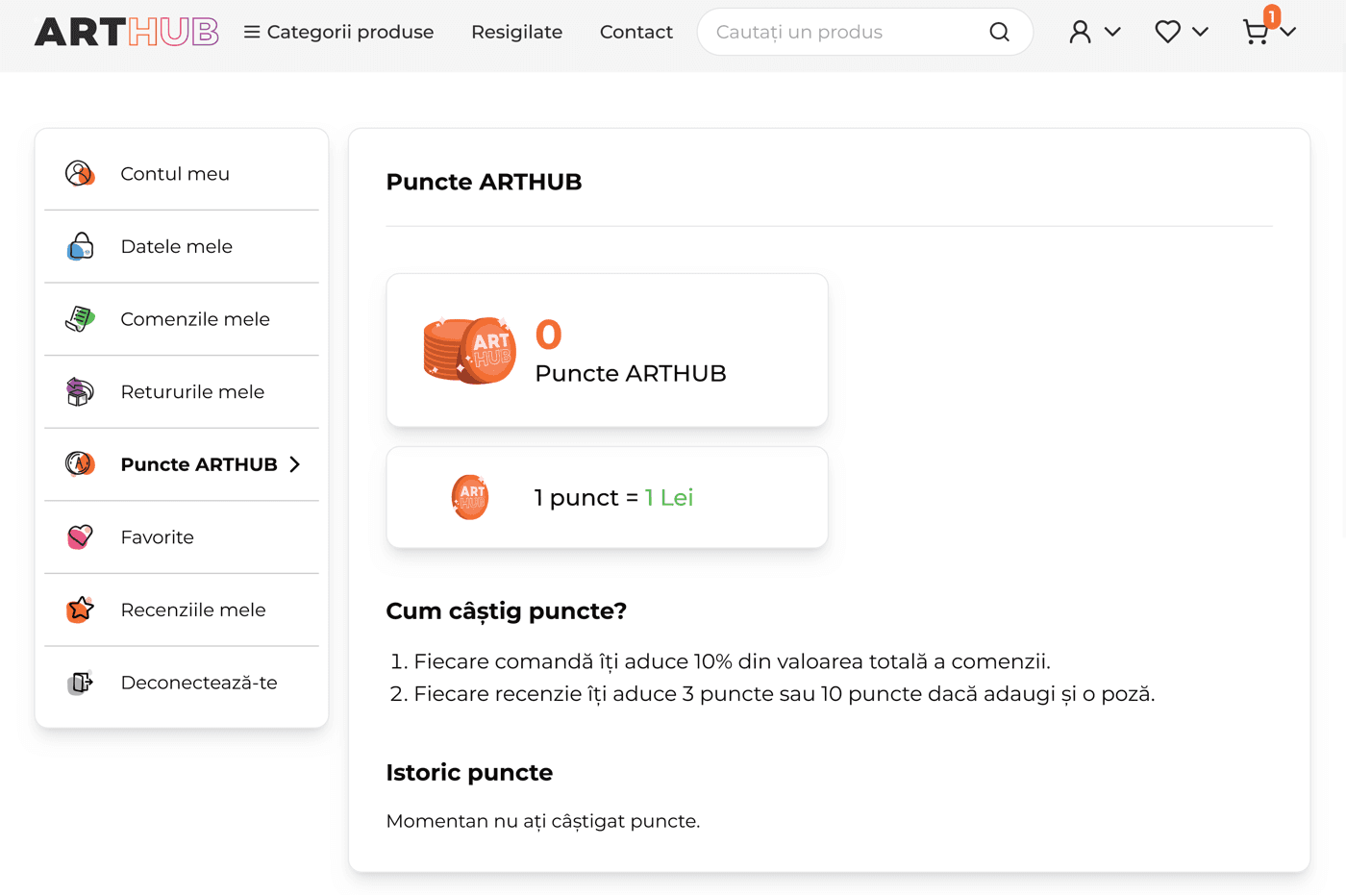This screenshot has height=896, width=1346.
Task: Click the search magnifier icon
Action: click(x=1000, y=32)
